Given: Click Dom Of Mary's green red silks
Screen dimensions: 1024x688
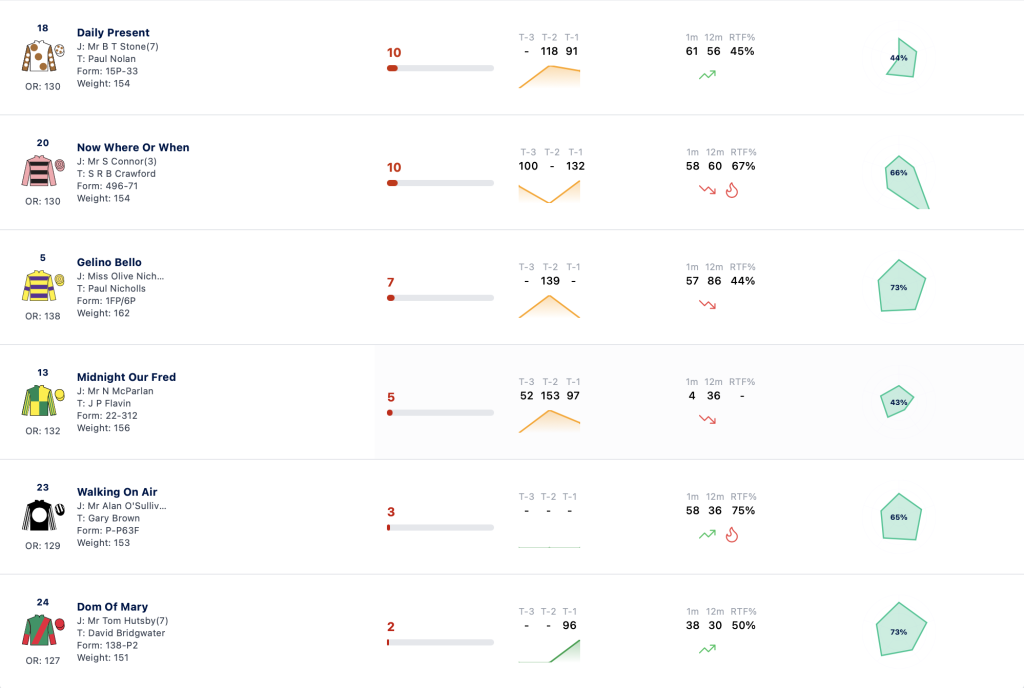Looking at the screenshot, I should tap(43, 631).
